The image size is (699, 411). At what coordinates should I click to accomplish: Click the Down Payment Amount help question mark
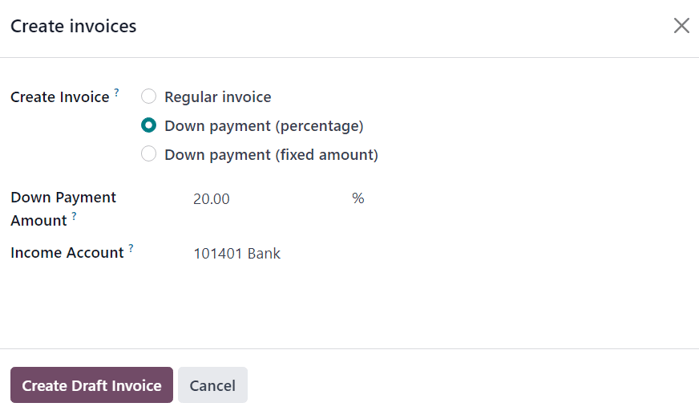click(x=74, y=215)
